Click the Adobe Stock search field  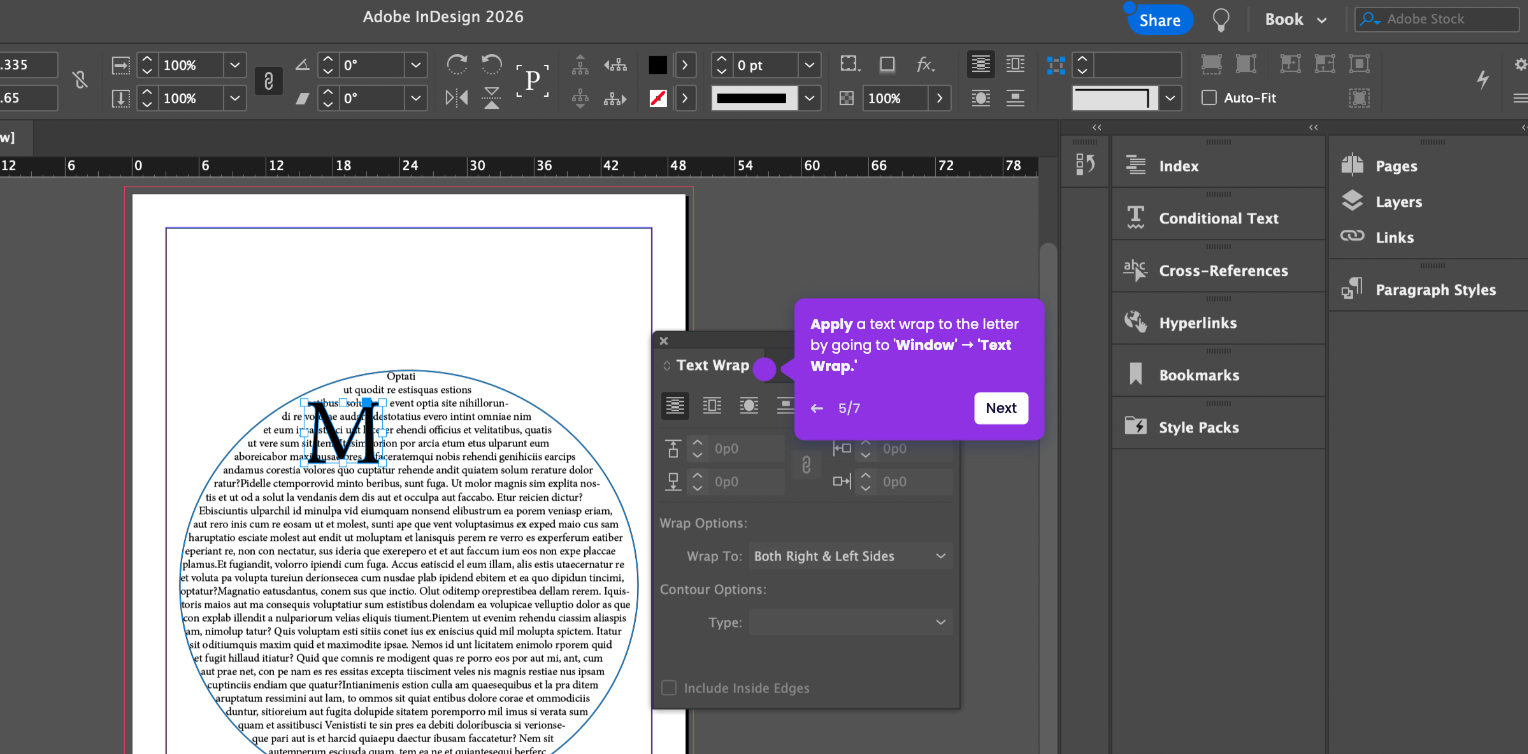pos(1450,19)
